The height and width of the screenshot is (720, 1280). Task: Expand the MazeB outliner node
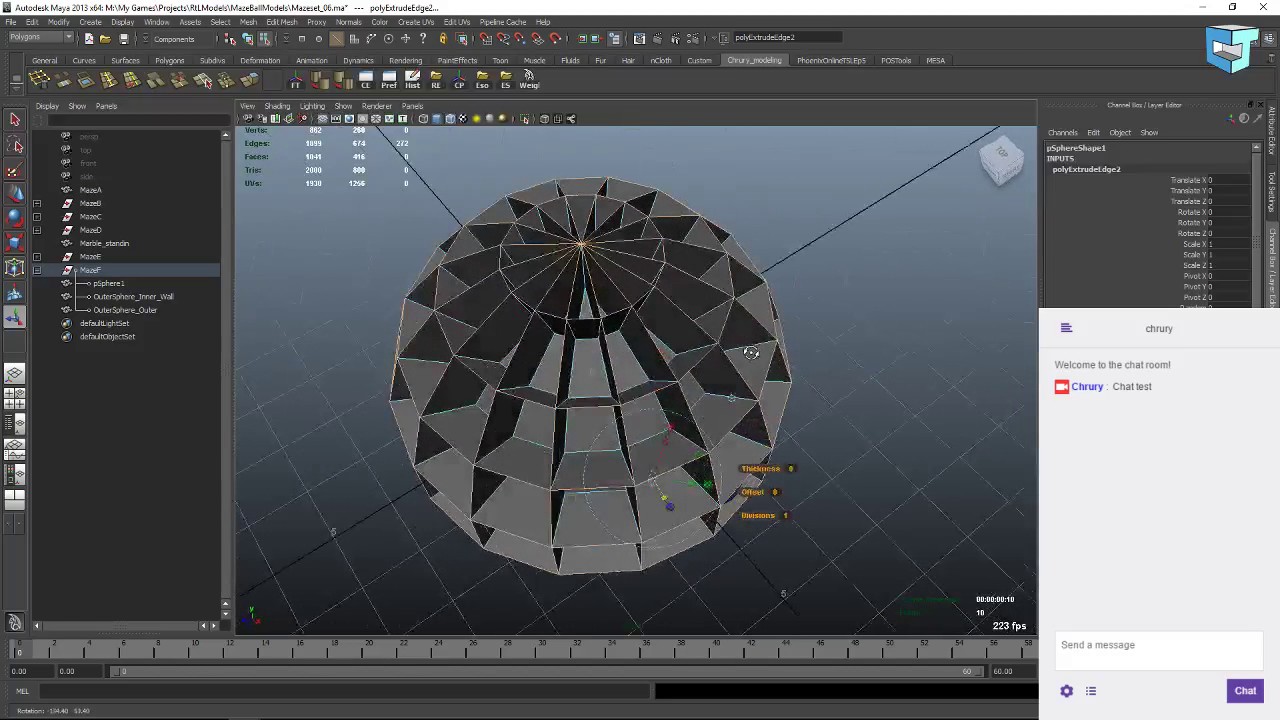37,203
